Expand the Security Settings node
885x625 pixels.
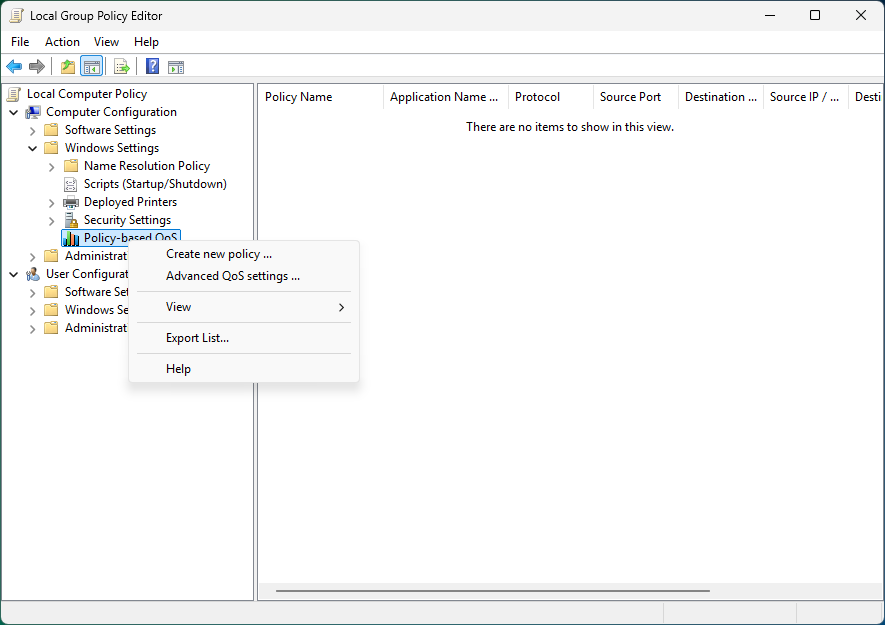pos(51,221)
